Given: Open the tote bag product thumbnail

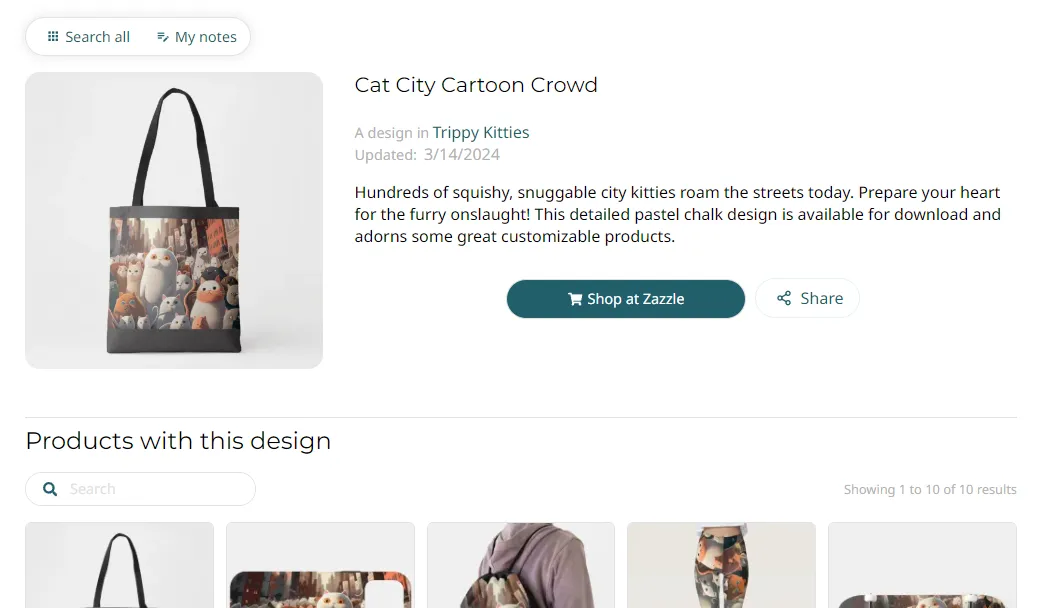Looking at the screenshot, I should click(x=119, y=565).
